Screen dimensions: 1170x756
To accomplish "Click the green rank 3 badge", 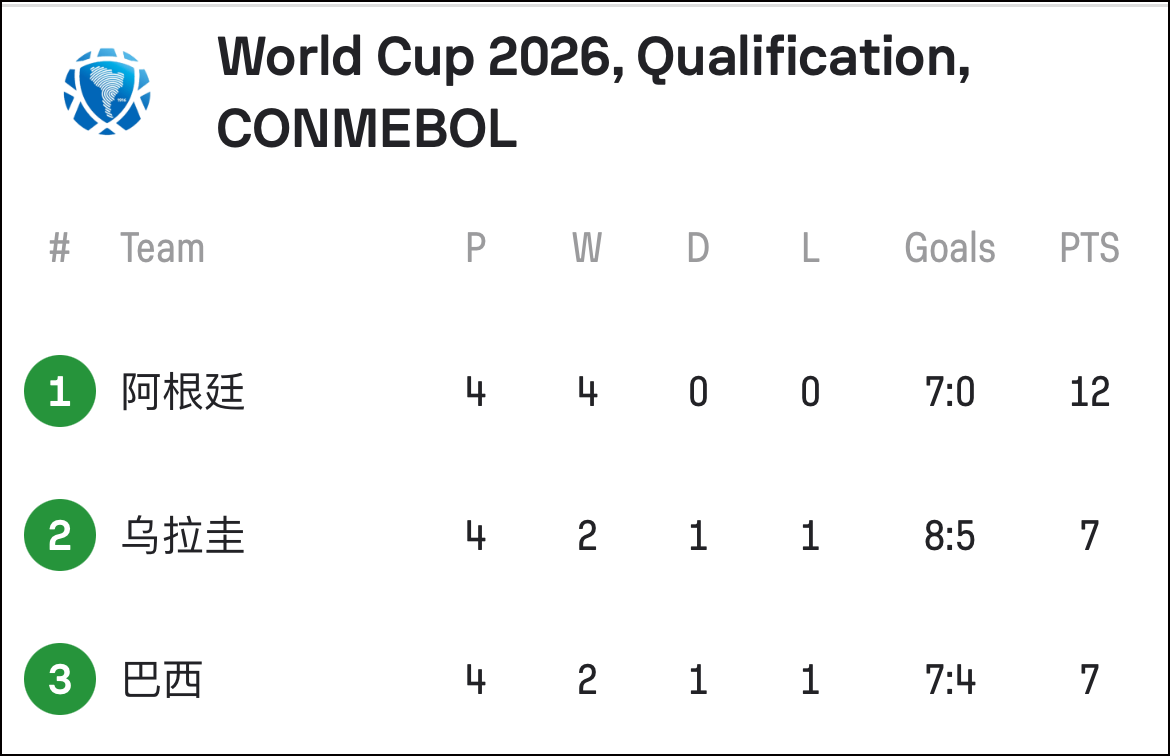I will (60, 679).
